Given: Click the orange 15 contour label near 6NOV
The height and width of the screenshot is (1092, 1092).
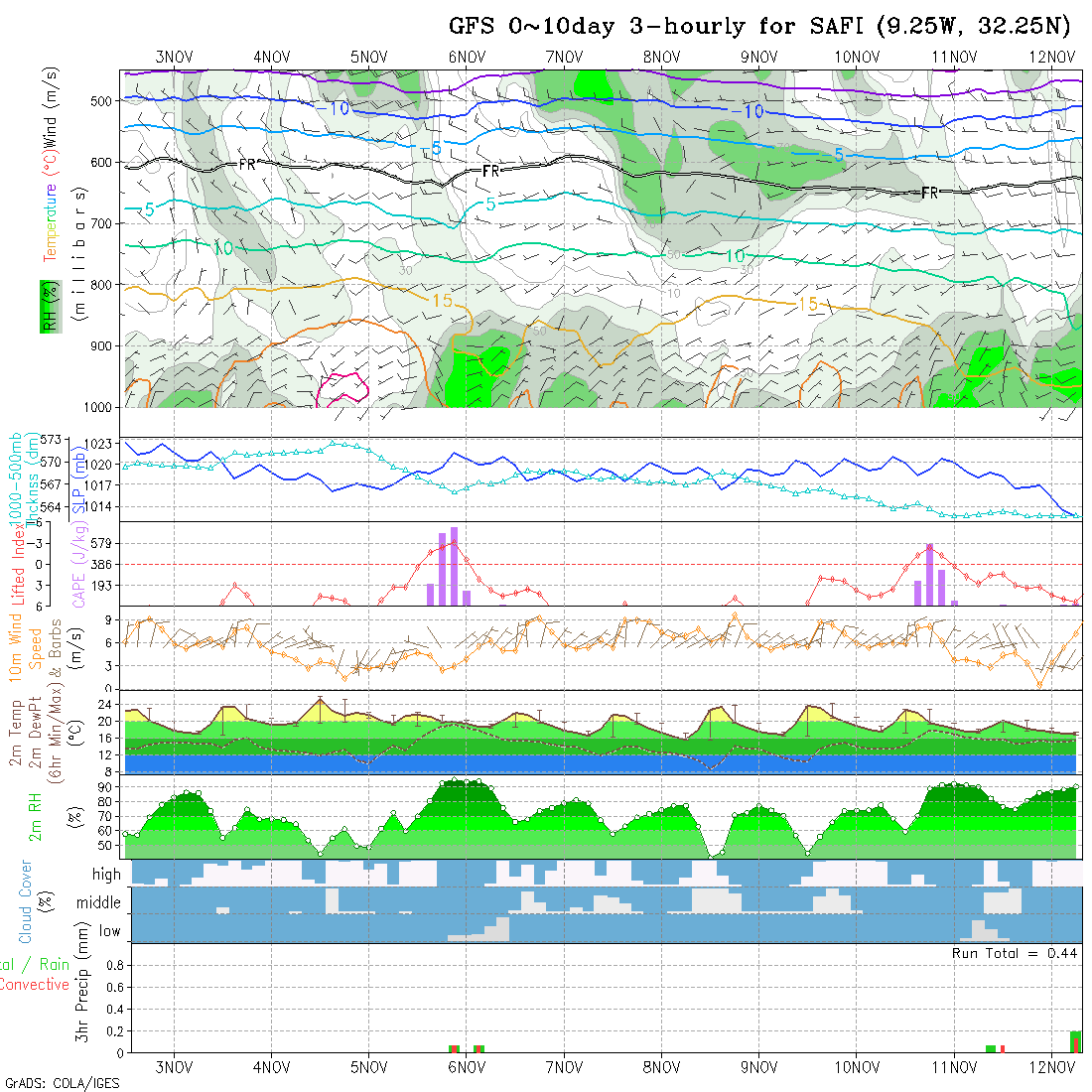Looking at the screenshot, I should coord(442,299).
